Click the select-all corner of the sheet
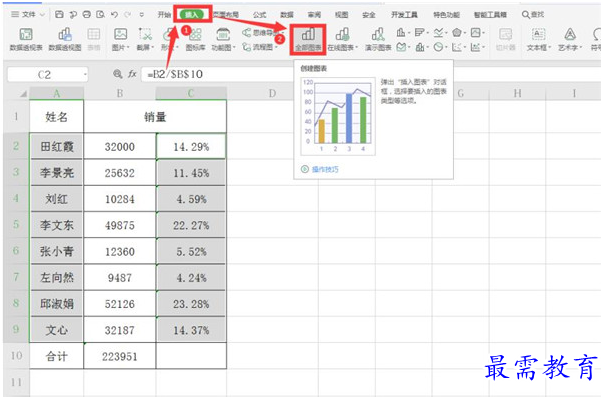 (23, 94)
